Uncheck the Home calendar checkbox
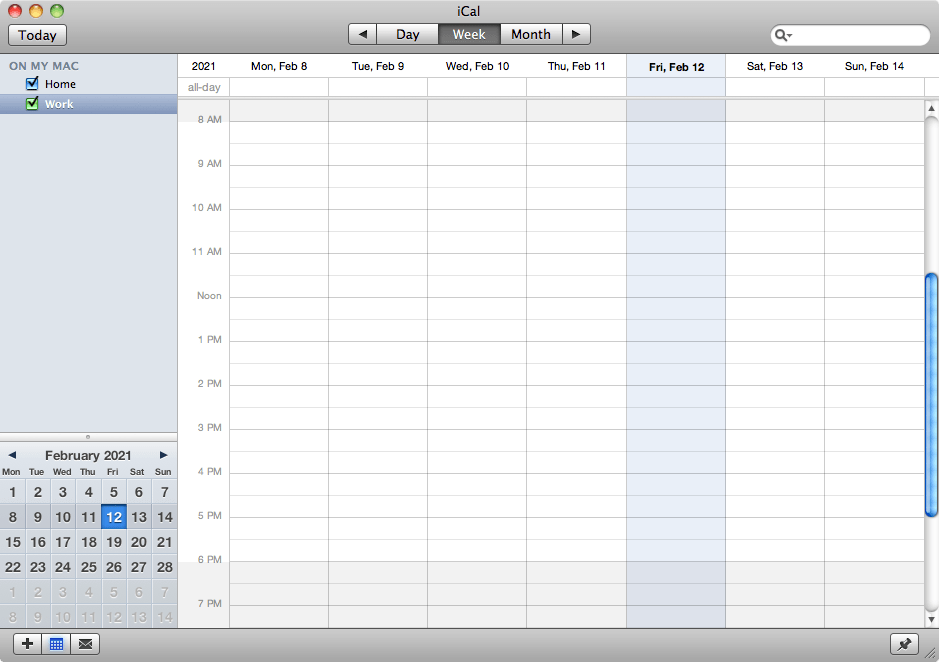Viewport: 939px width, 662px height. pos(32,83)
